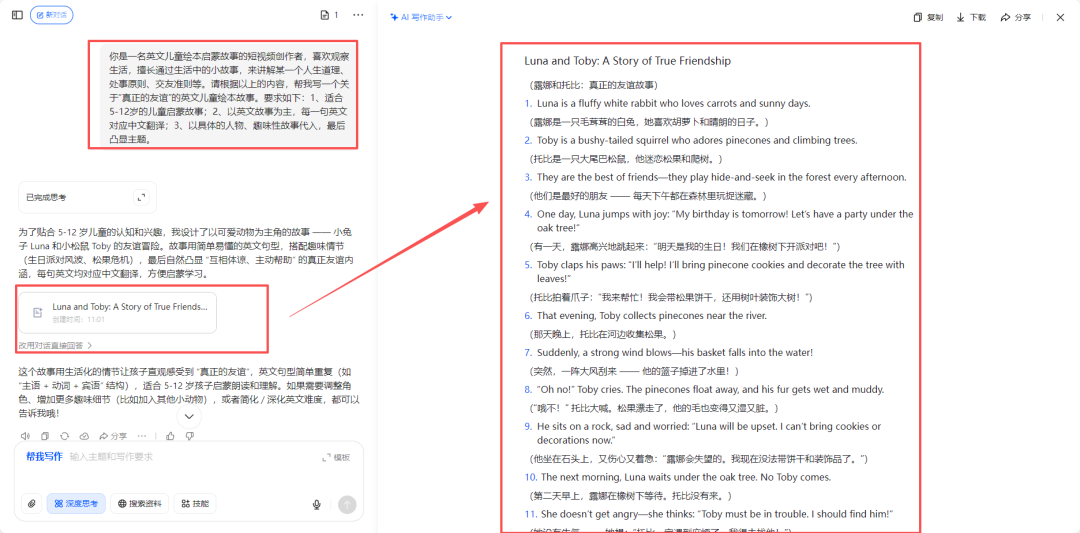Click the thumbs down icon
The image size is (1080, 533).
(190, 436)
